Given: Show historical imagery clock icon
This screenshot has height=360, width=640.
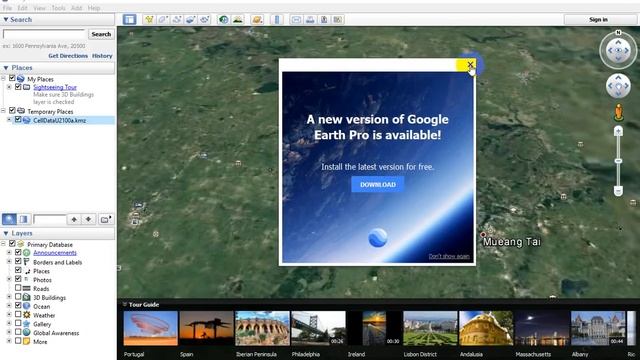Looking at the screenshot, I should click(223, 19).
